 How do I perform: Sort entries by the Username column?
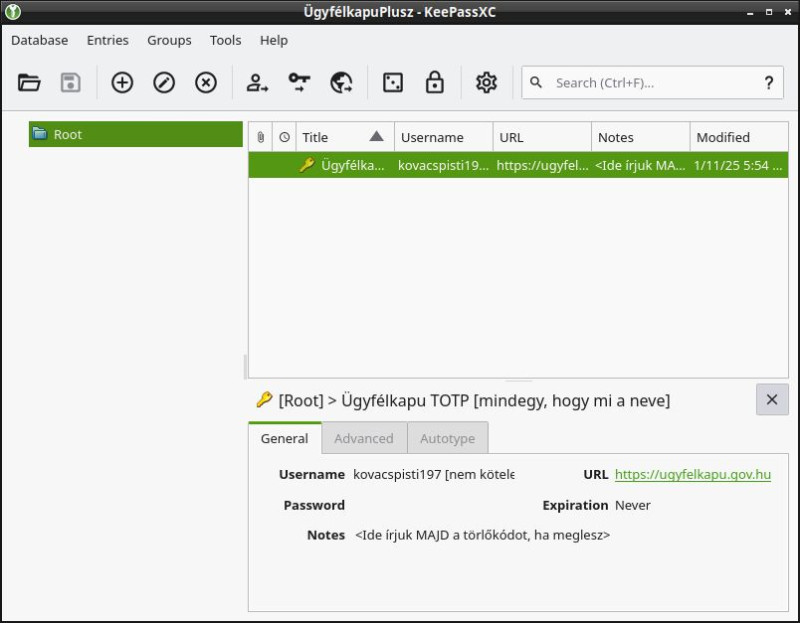[x=443, y=137]
